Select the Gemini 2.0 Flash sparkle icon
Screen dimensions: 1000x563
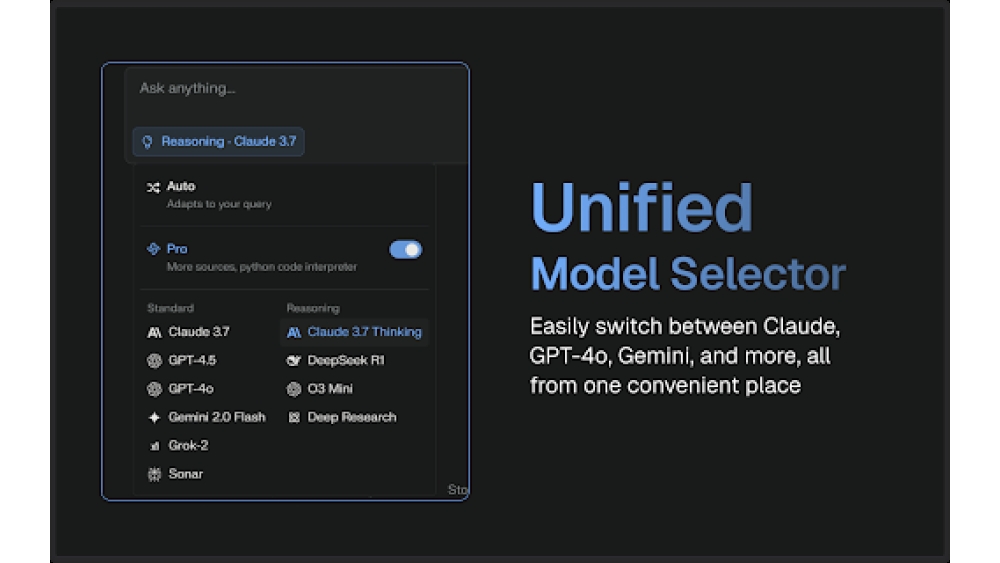point(154,417)
